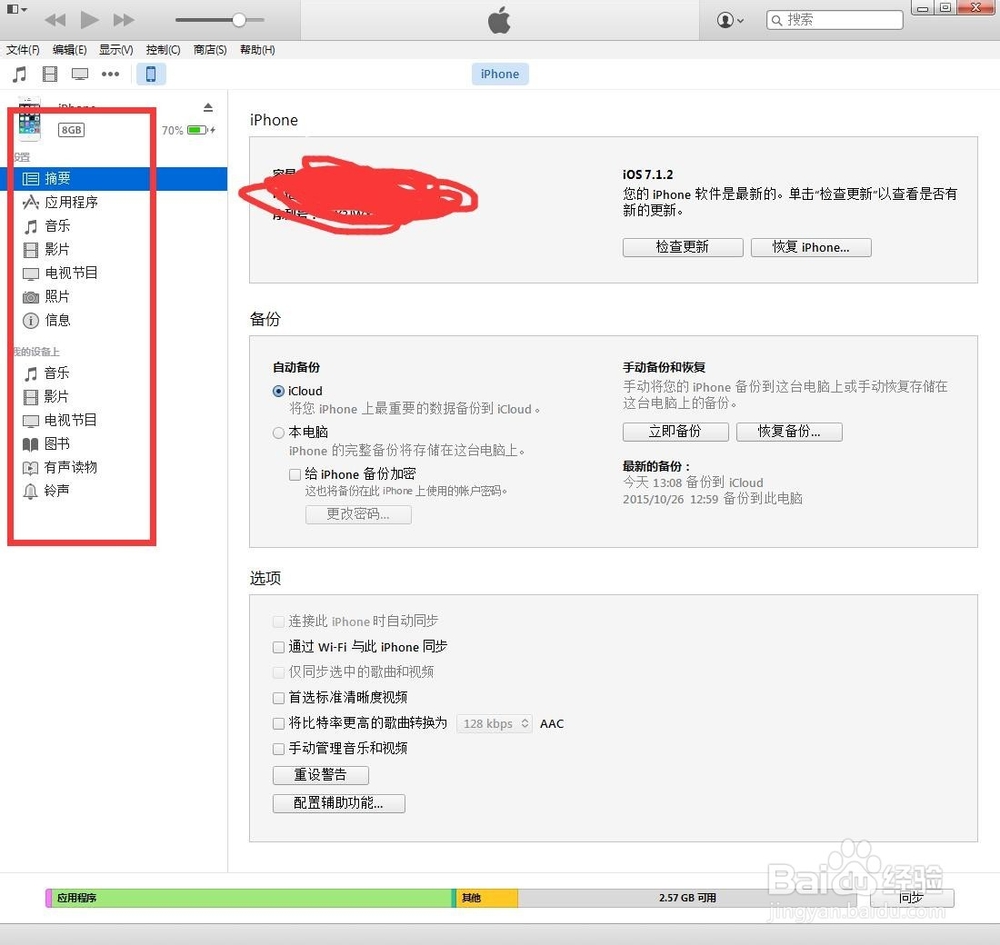Click the 搜索 search field
This screenshot has height=945, width=1000.
[x=834, y=20]
